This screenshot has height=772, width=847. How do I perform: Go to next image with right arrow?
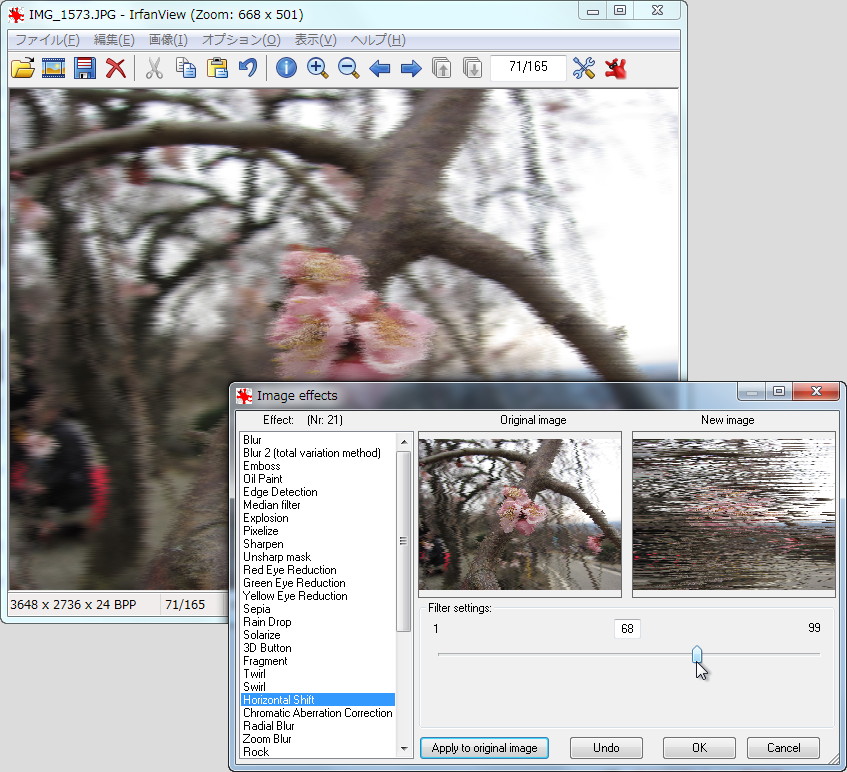point(411,69)
